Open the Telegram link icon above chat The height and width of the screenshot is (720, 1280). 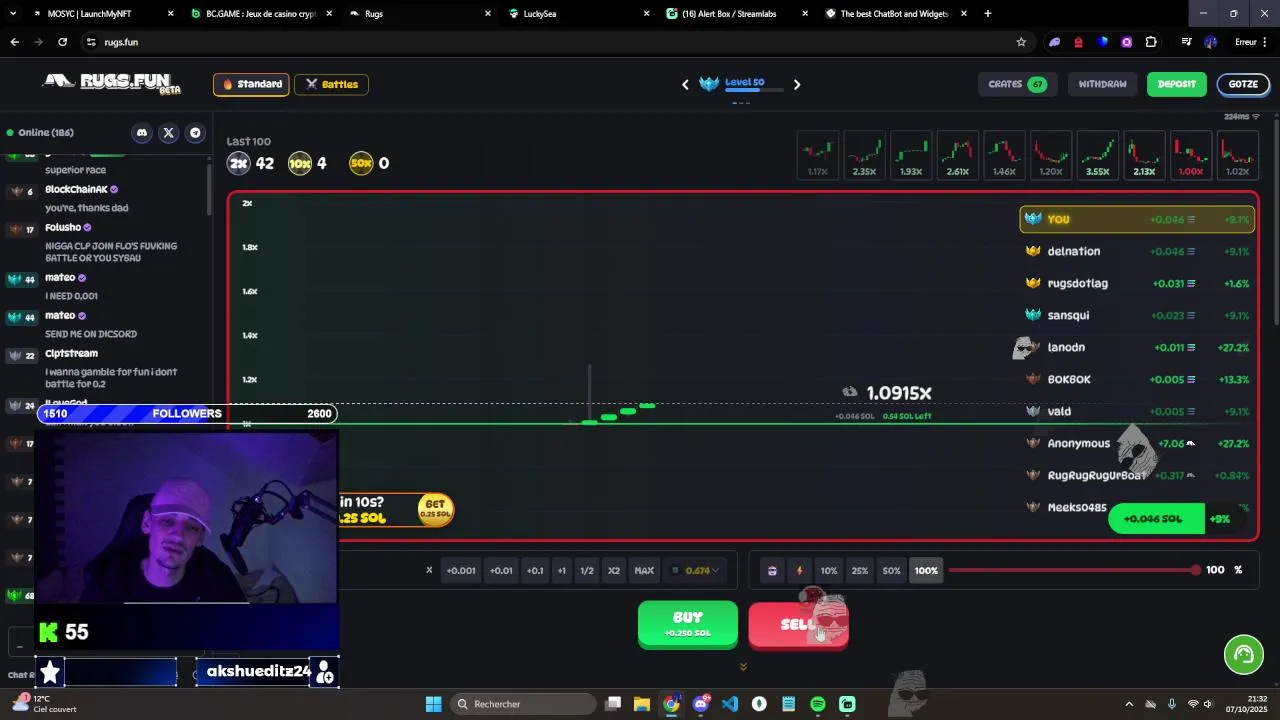(195, 133)
